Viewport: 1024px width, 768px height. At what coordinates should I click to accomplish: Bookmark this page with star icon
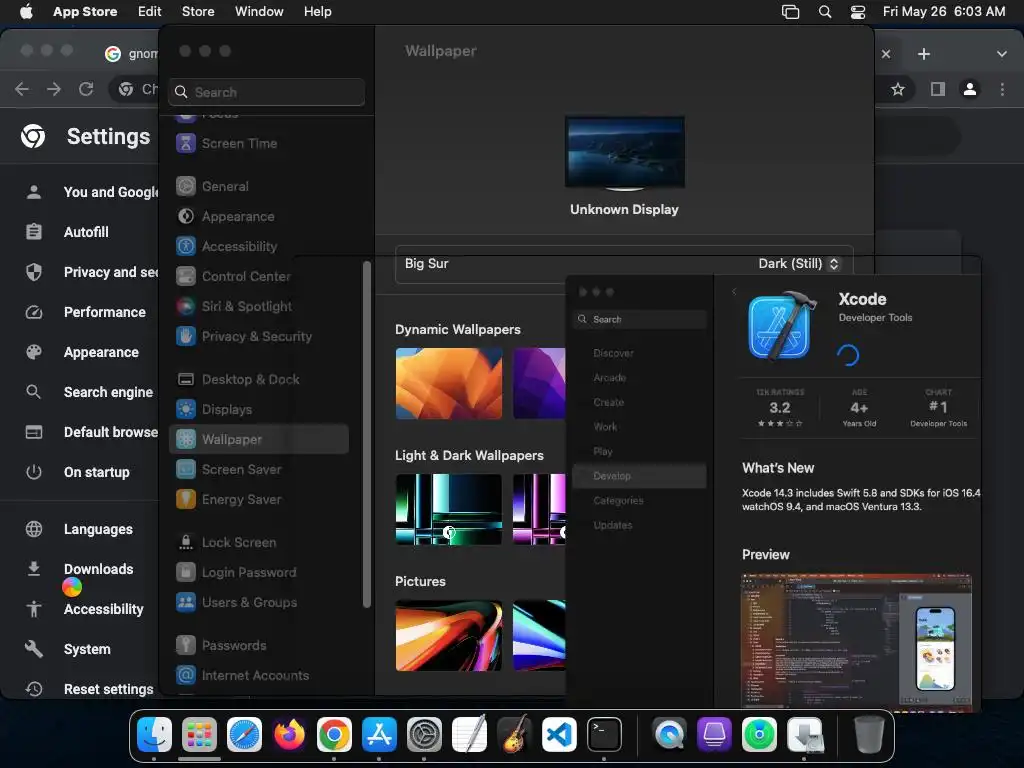(898, 89)
